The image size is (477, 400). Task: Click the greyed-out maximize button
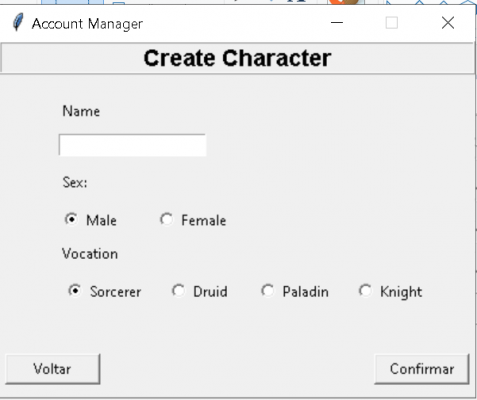coord(392,23)
